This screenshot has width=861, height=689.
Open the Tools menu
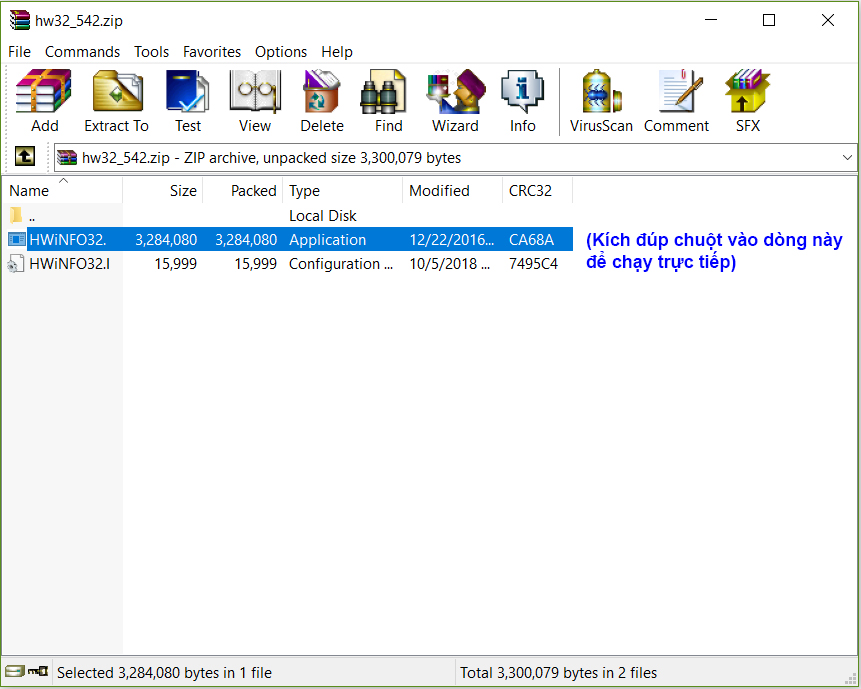152,52
